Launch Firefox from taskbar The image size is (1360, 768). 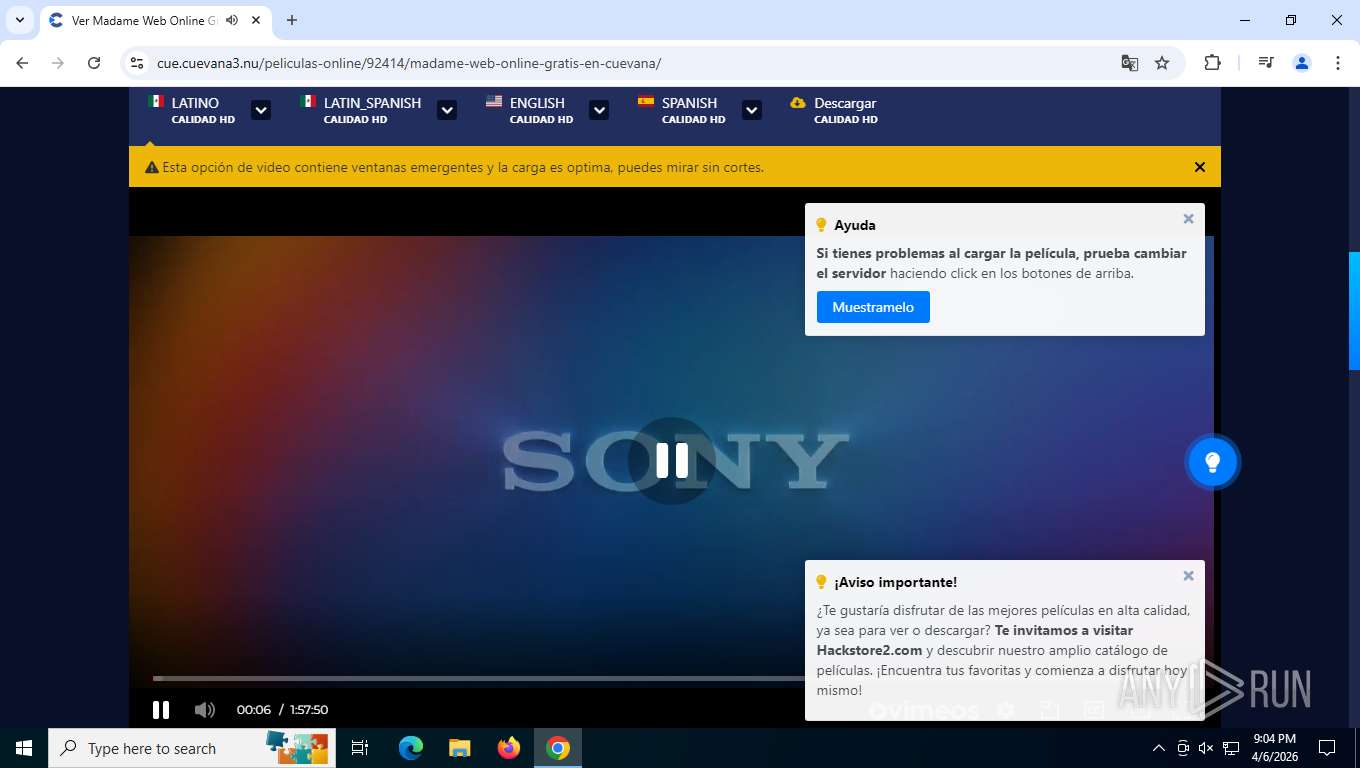click(509, 748)
